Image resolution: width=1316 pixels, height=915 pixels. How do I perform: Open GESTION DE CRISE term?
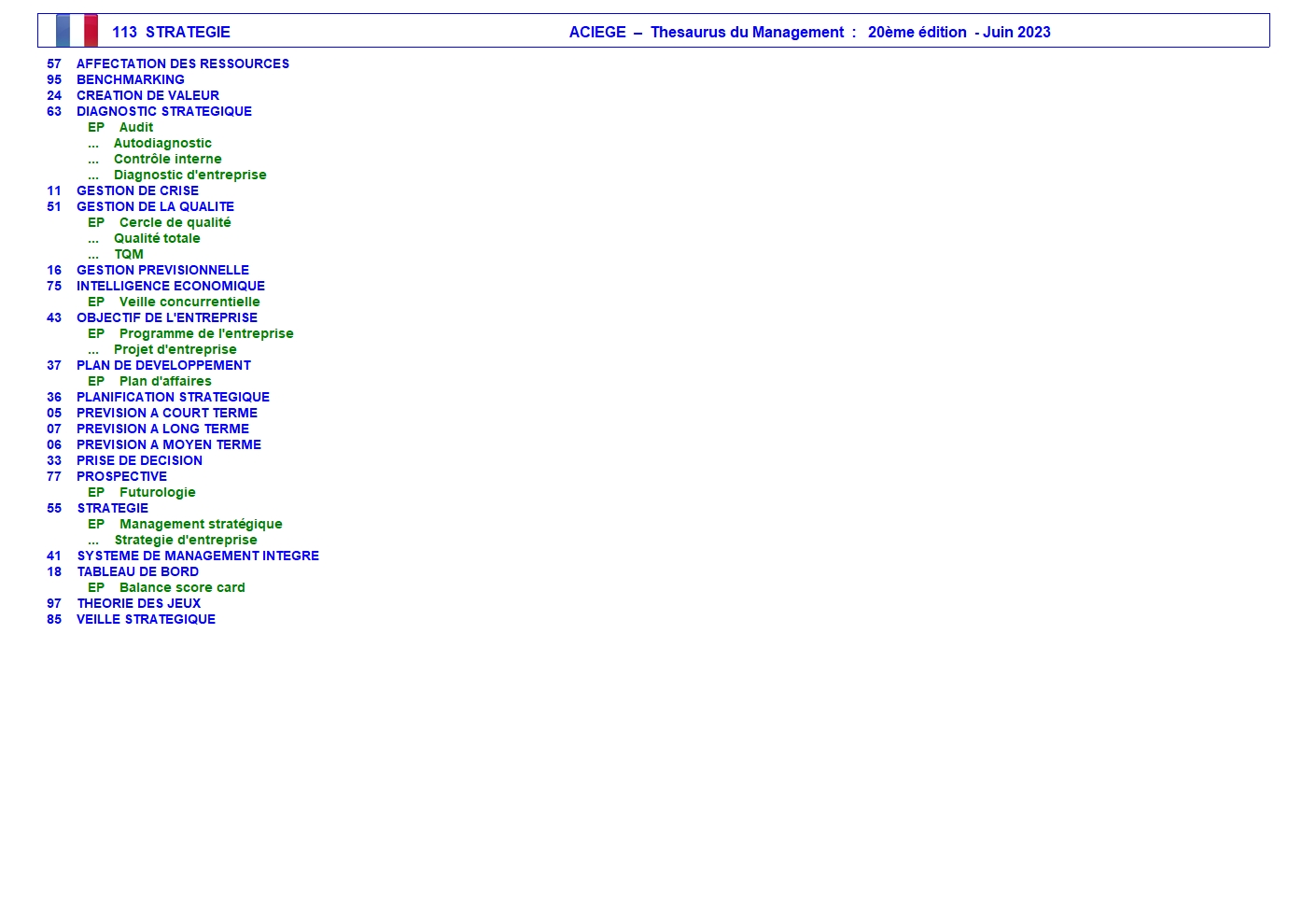pyautogui.click(x=137, y=190)
